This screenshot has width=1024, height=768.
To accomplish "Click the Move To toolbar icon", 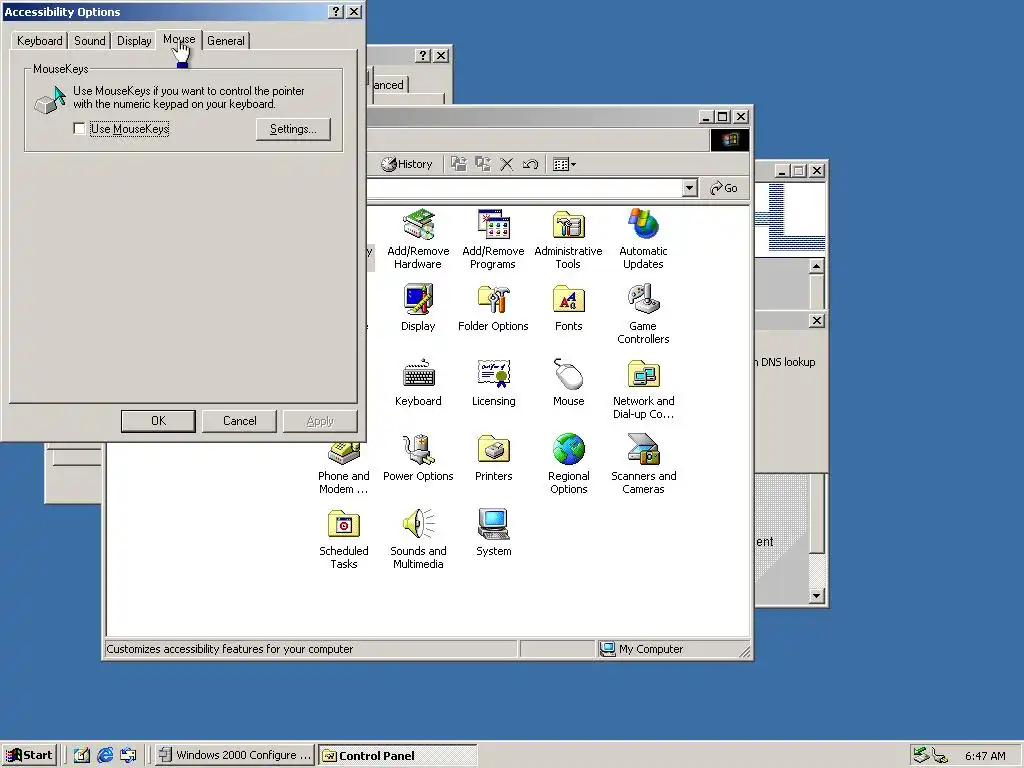I will pos(459,164).
